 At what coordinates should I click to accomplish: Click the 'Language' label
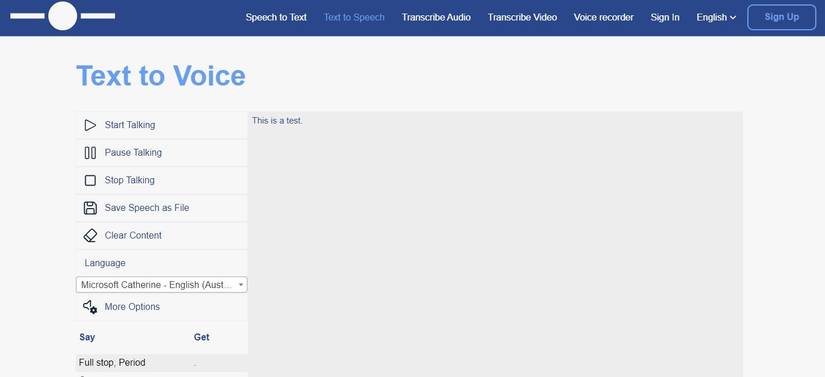105,263
